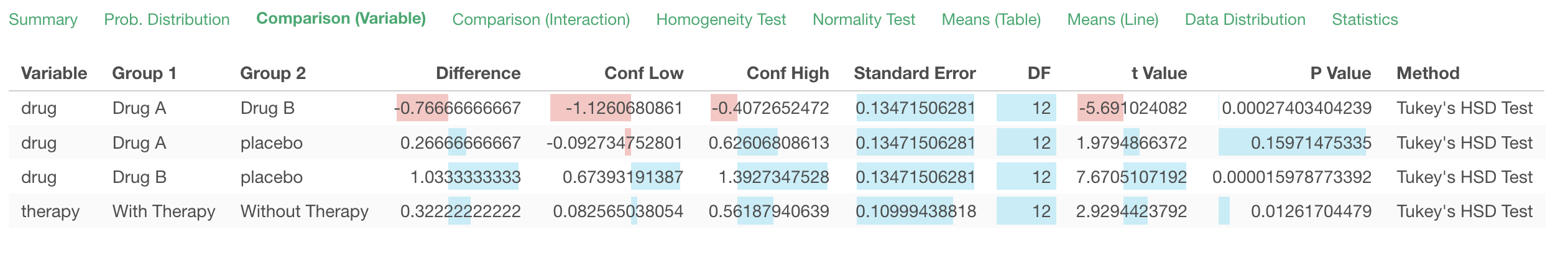This screenshot has height=275, width=1568.
Task: Click the Method column header
Action: [1427, 73]
